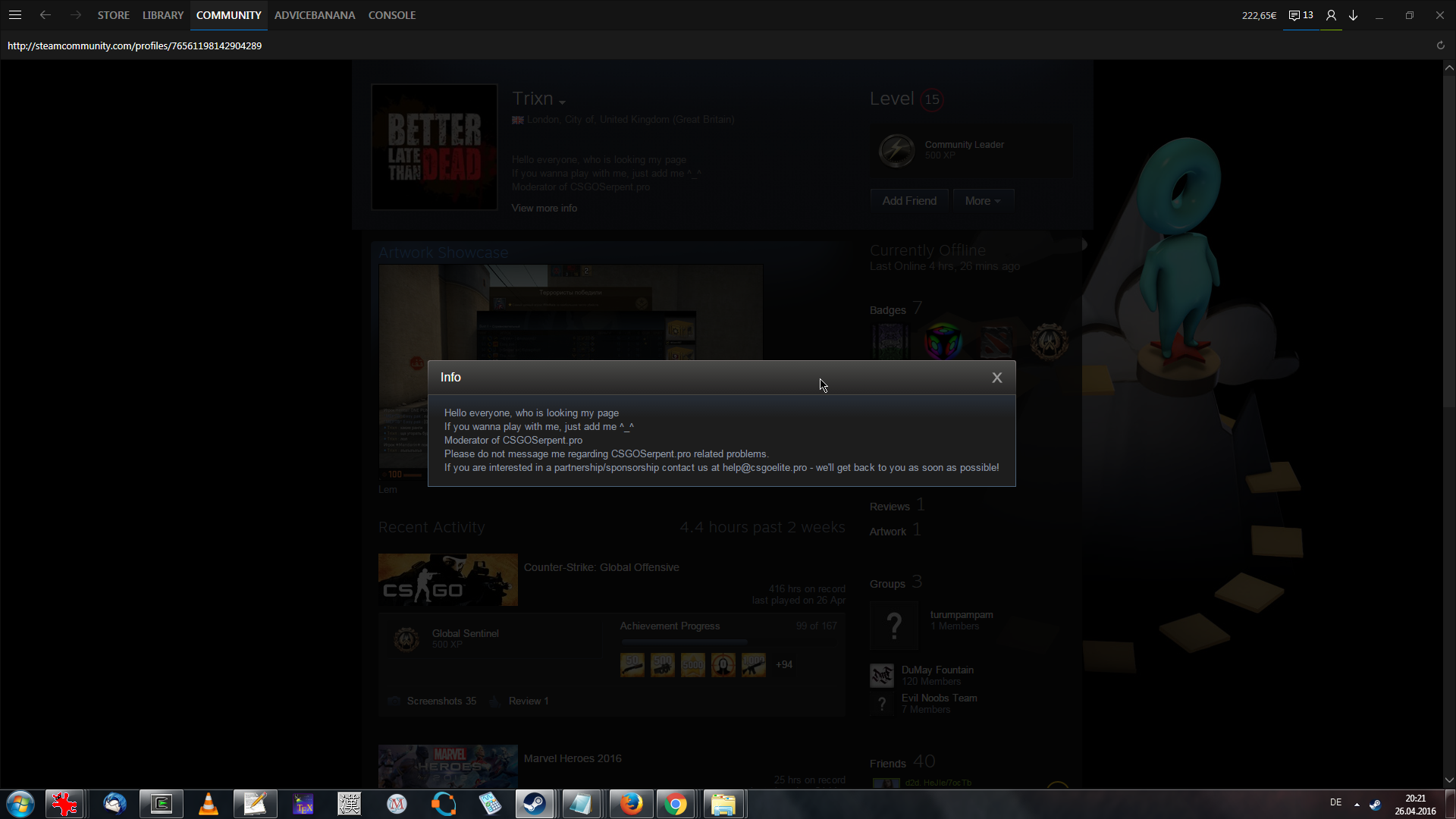This screenshot has height=819, width=1456.
Task: Open the STORE tab
Action: 113,15
